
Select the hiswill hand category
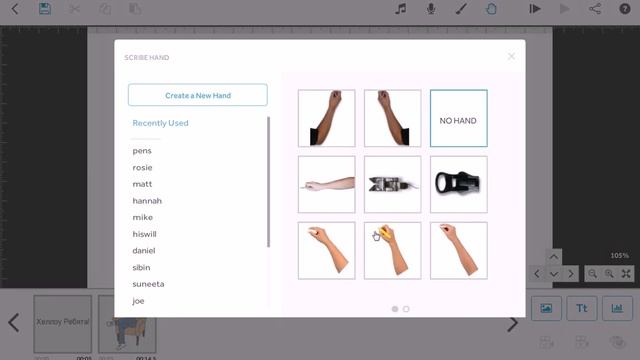[144, 234]
